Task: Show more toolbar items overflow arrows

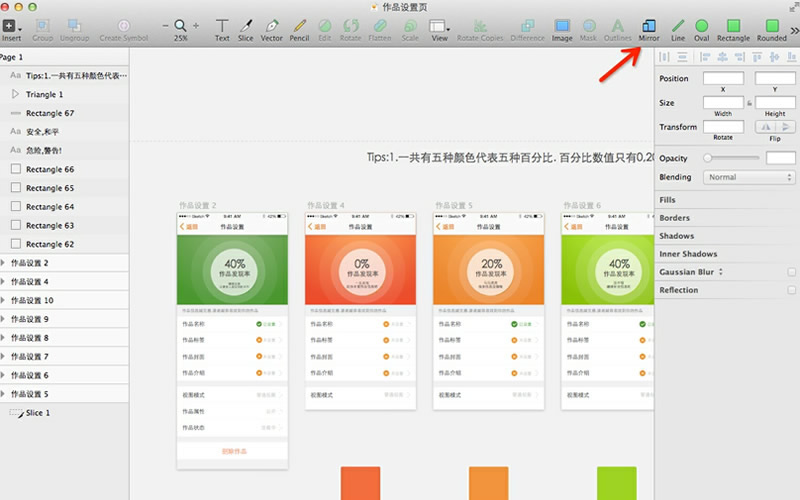Action: pyautogui.click(x=794, y=31)
